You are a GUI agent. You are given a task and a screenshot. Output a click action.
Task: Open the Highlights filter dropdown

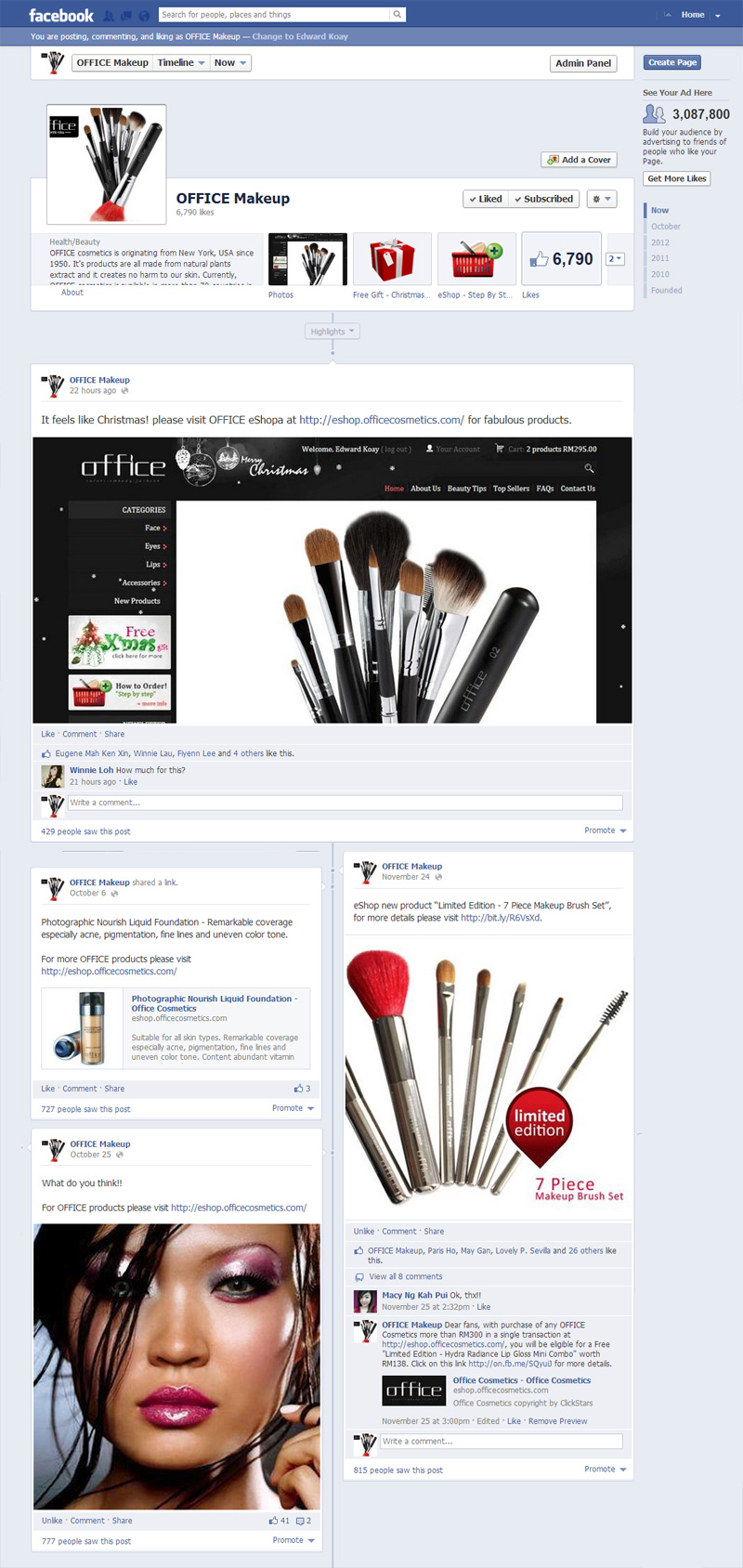(x=332, y=332)
